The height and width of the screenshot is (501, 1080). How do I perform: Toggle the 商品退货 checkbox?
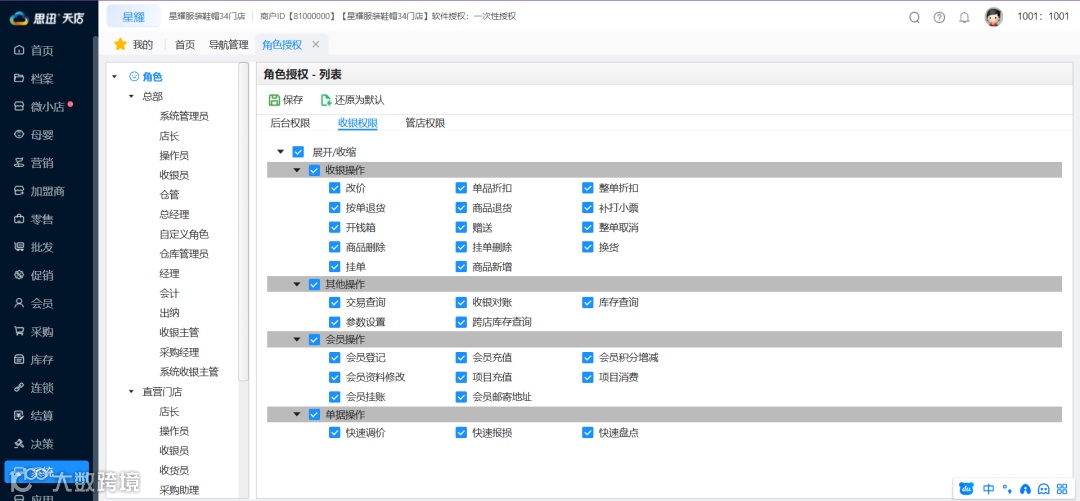(461, 207)
